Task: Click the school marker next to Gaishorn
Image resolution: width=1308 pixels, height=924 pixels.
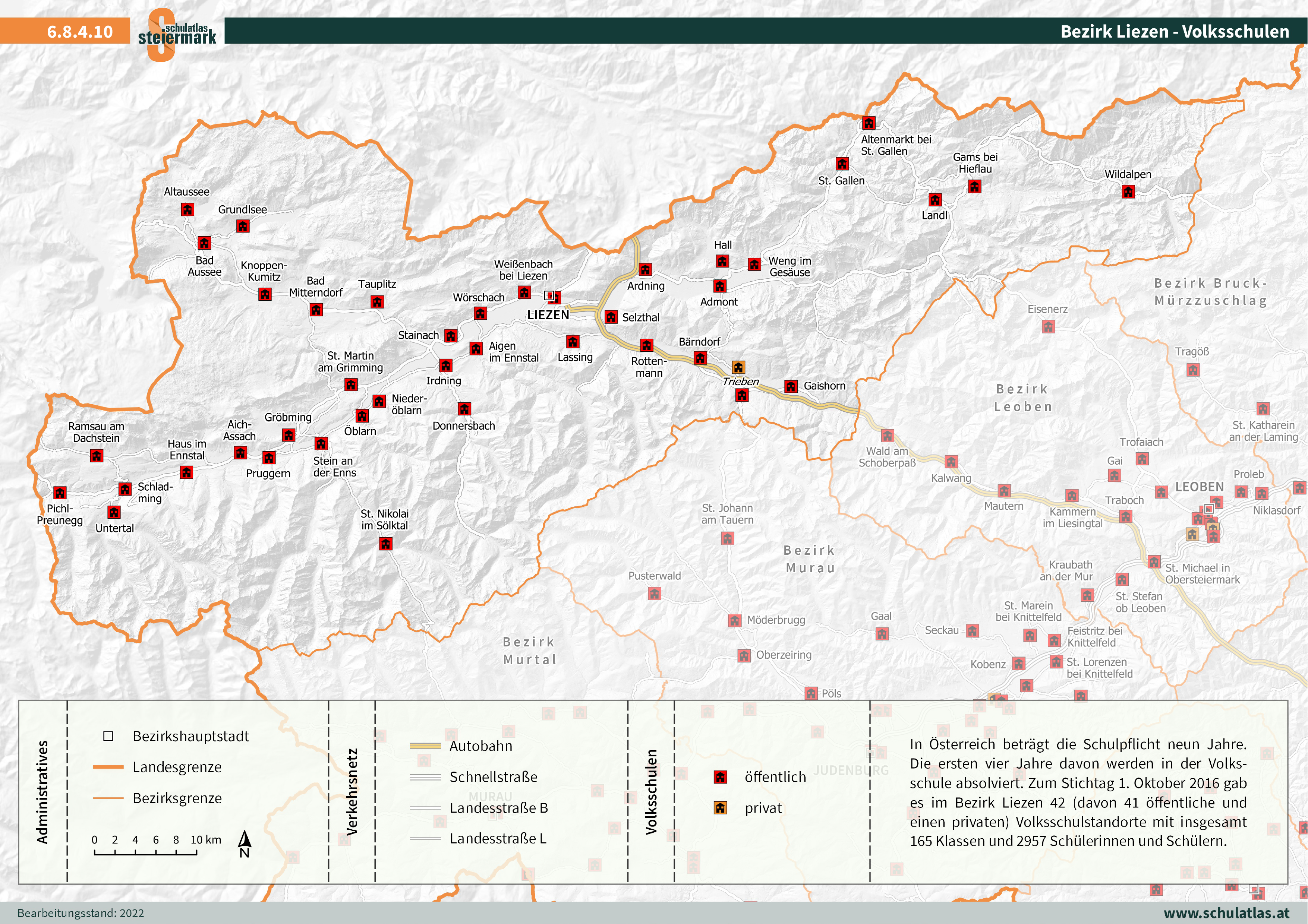Action: (x=791, y=387)
